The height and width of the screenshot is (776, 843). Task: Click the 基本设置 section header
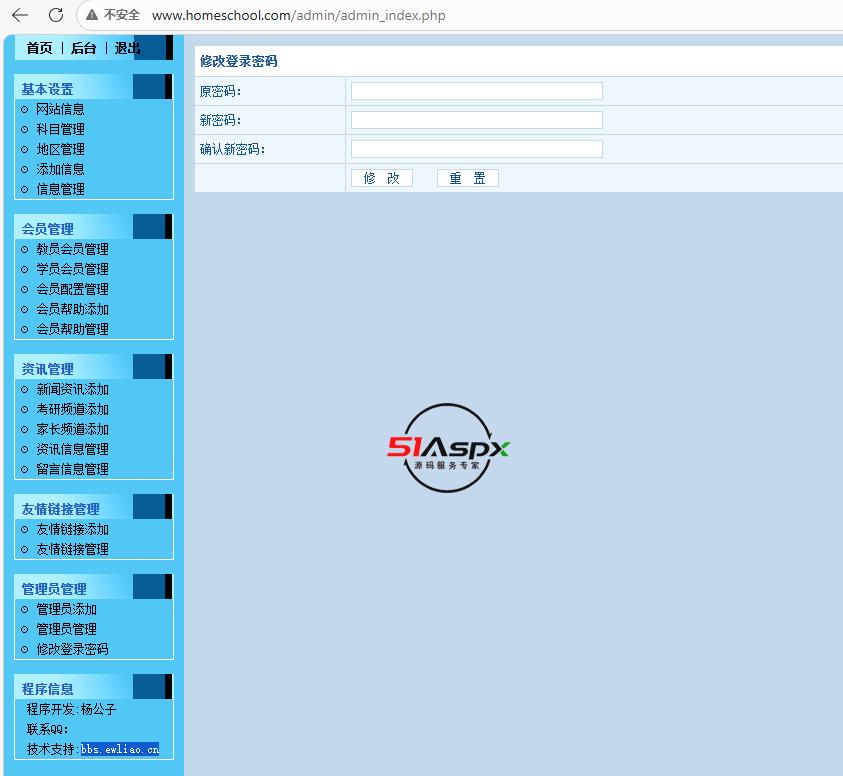click(47, 89)
